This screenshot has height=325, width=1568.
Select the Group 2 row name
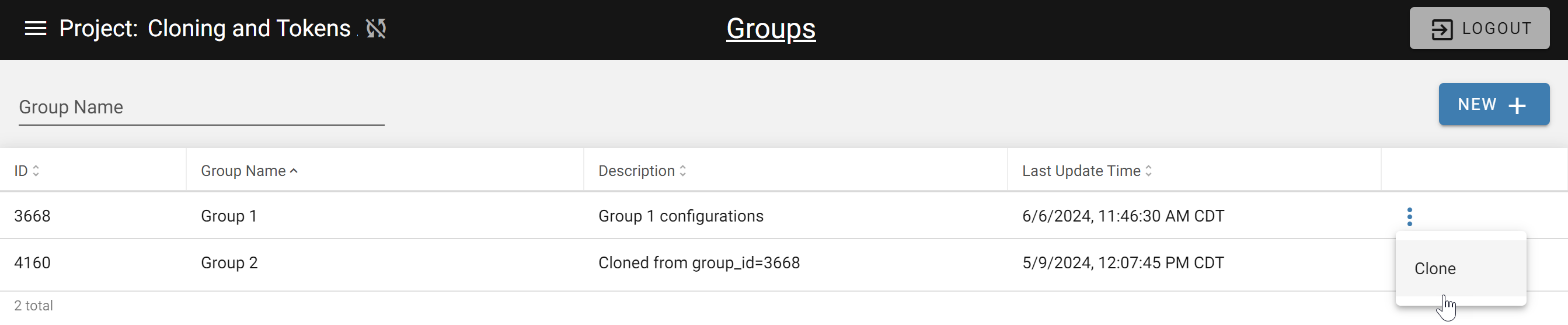coord(229,263)
